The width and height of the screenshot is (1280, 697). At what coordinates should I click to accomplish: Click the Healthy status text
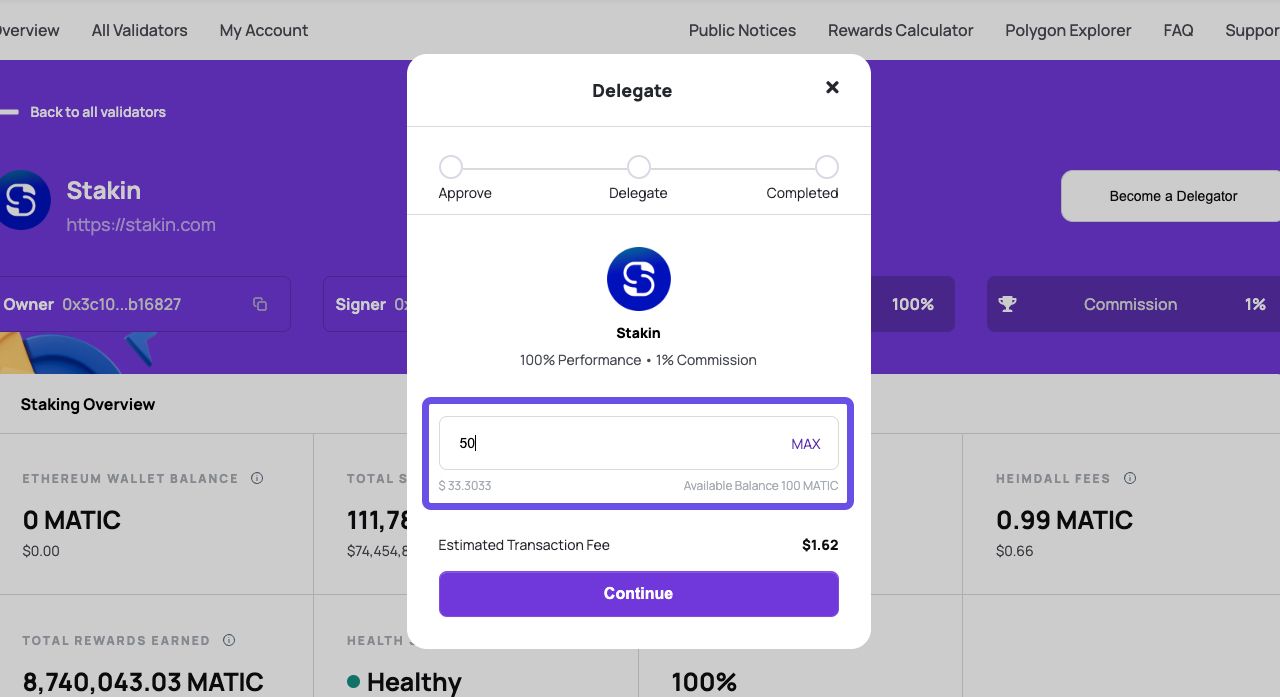(x=414, y=682)
